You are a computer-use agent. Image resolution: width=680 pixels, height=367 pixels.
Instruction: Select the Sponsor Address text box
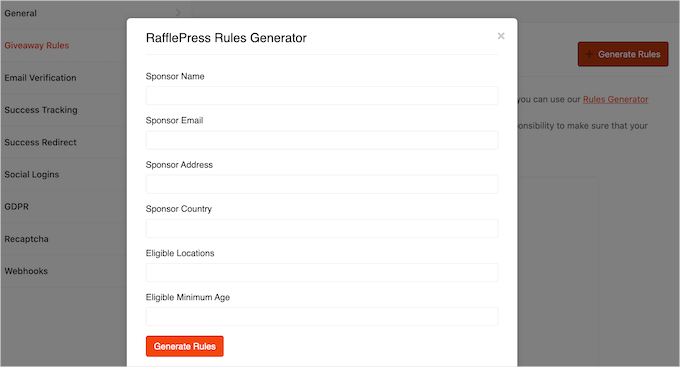(322, 184)
